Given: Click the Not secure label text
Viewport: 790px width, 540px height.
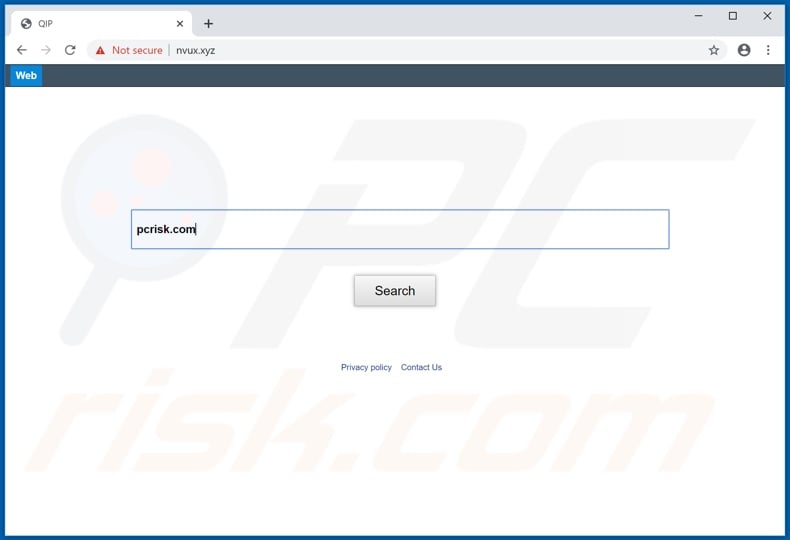Looking at the screenshot, I should (x=137, y=50).
